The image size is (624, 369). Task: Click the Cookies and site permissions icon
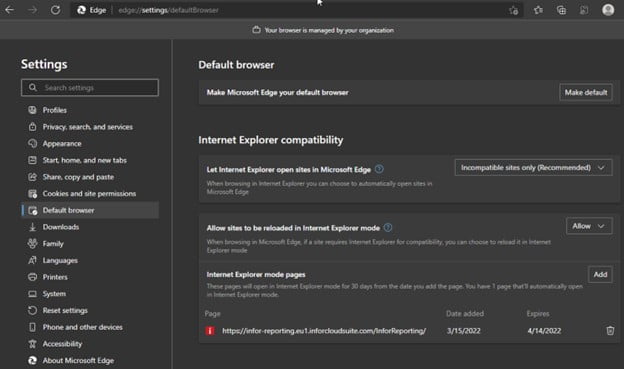32,193
